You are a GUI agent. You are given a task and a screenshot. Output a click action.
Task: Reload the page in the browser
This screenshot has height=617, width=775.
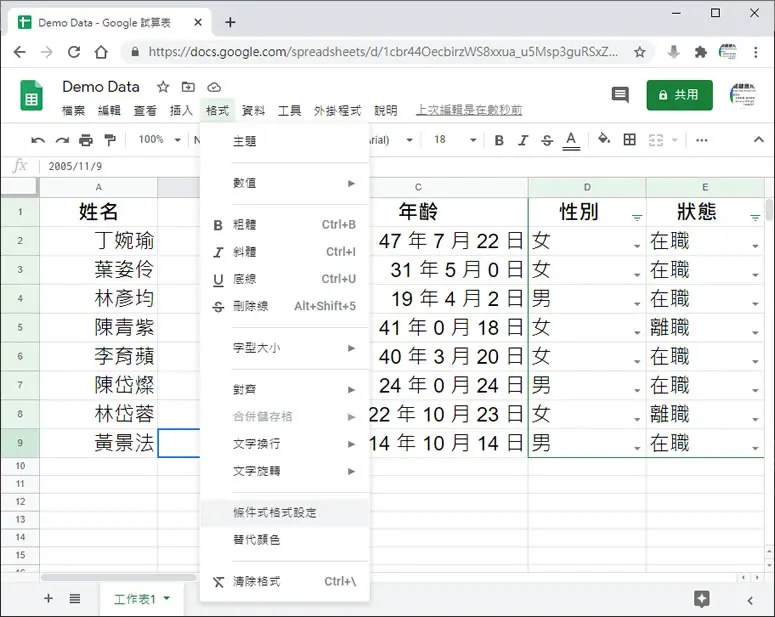(x=74, y=52)
